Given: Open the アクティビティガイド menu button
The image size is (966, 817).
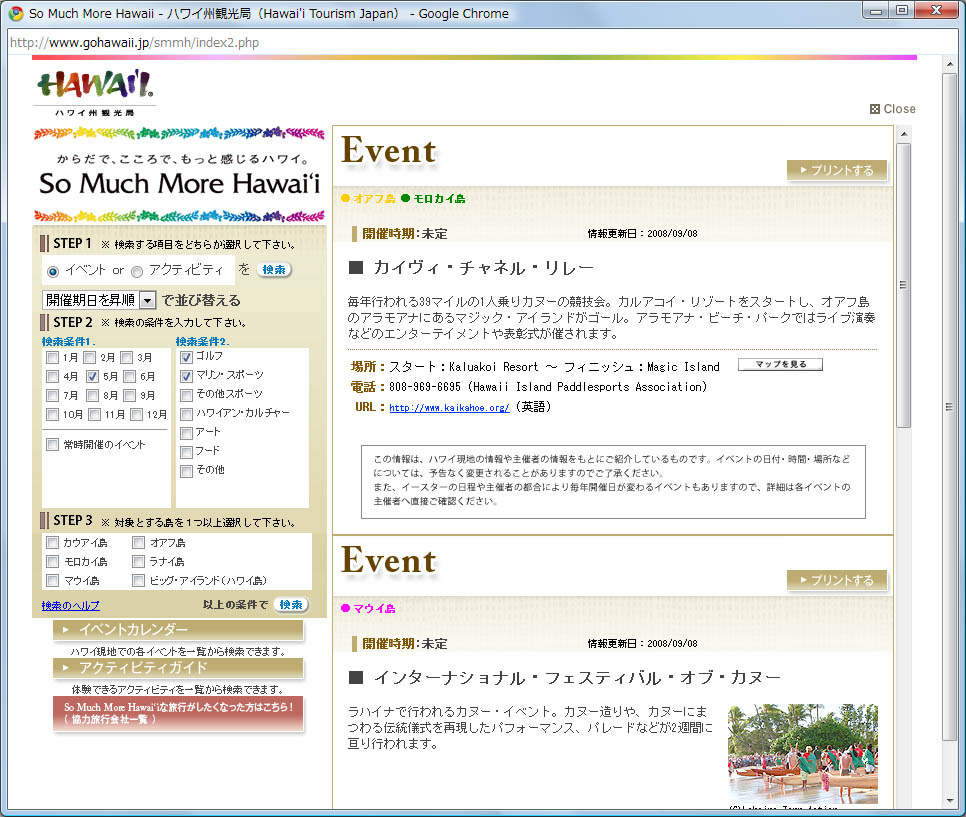Looking at the screenshot, I should [x=178, y=668].
